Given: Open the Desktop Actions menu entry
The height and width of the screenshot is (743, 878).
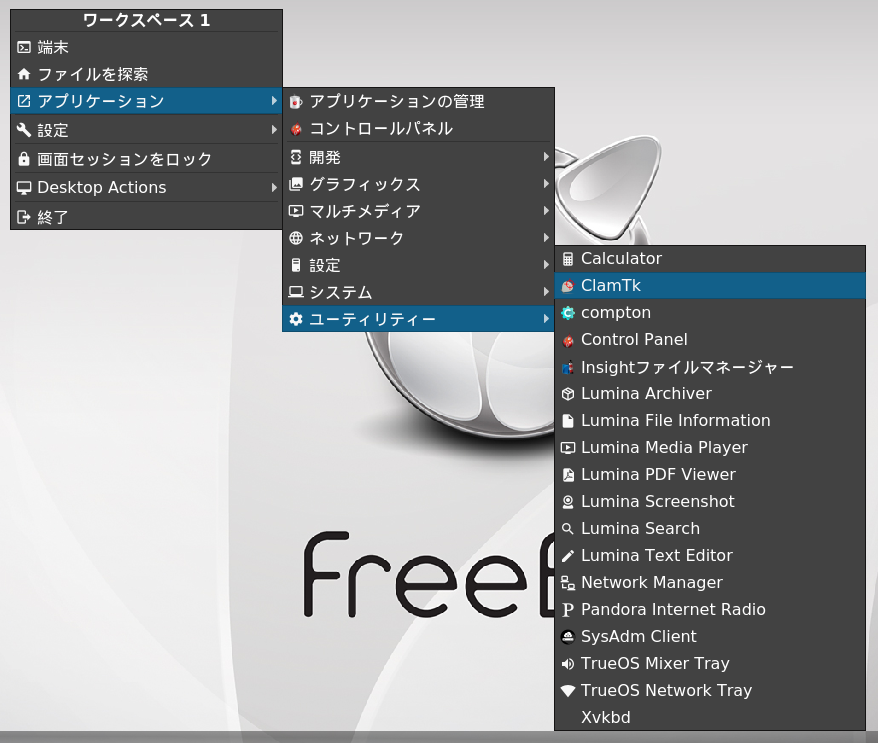Looking at the screenshot, I should 146,188.
